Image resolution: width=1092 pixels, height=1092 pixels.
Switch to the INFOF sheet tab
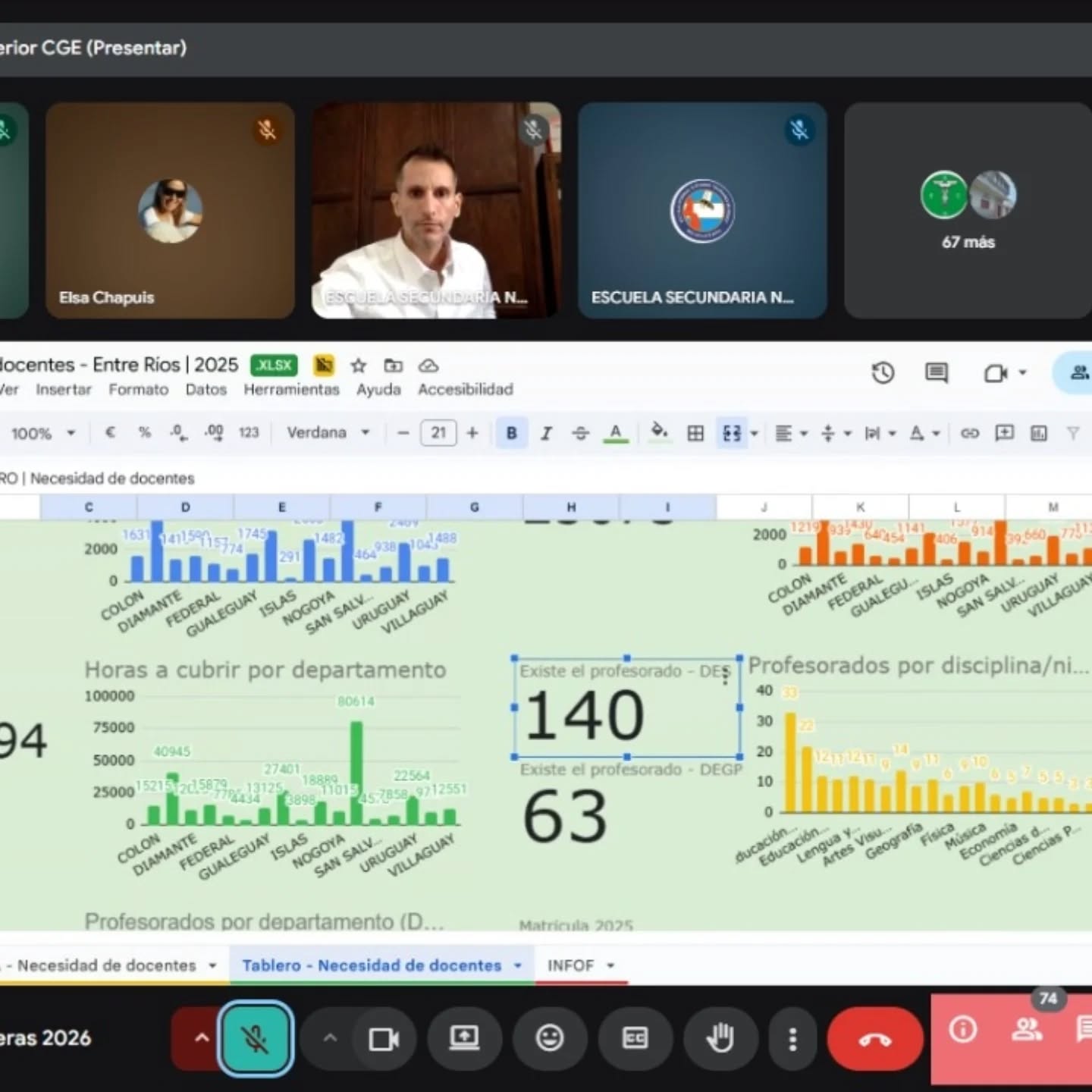(x=570, y=965)
